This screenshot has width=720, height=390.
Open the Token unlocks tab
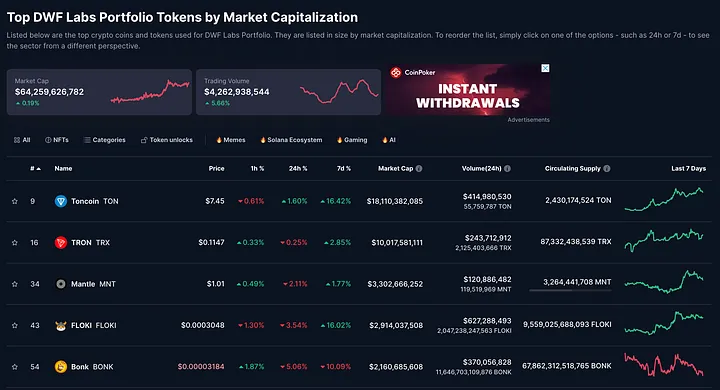[167, 140]
